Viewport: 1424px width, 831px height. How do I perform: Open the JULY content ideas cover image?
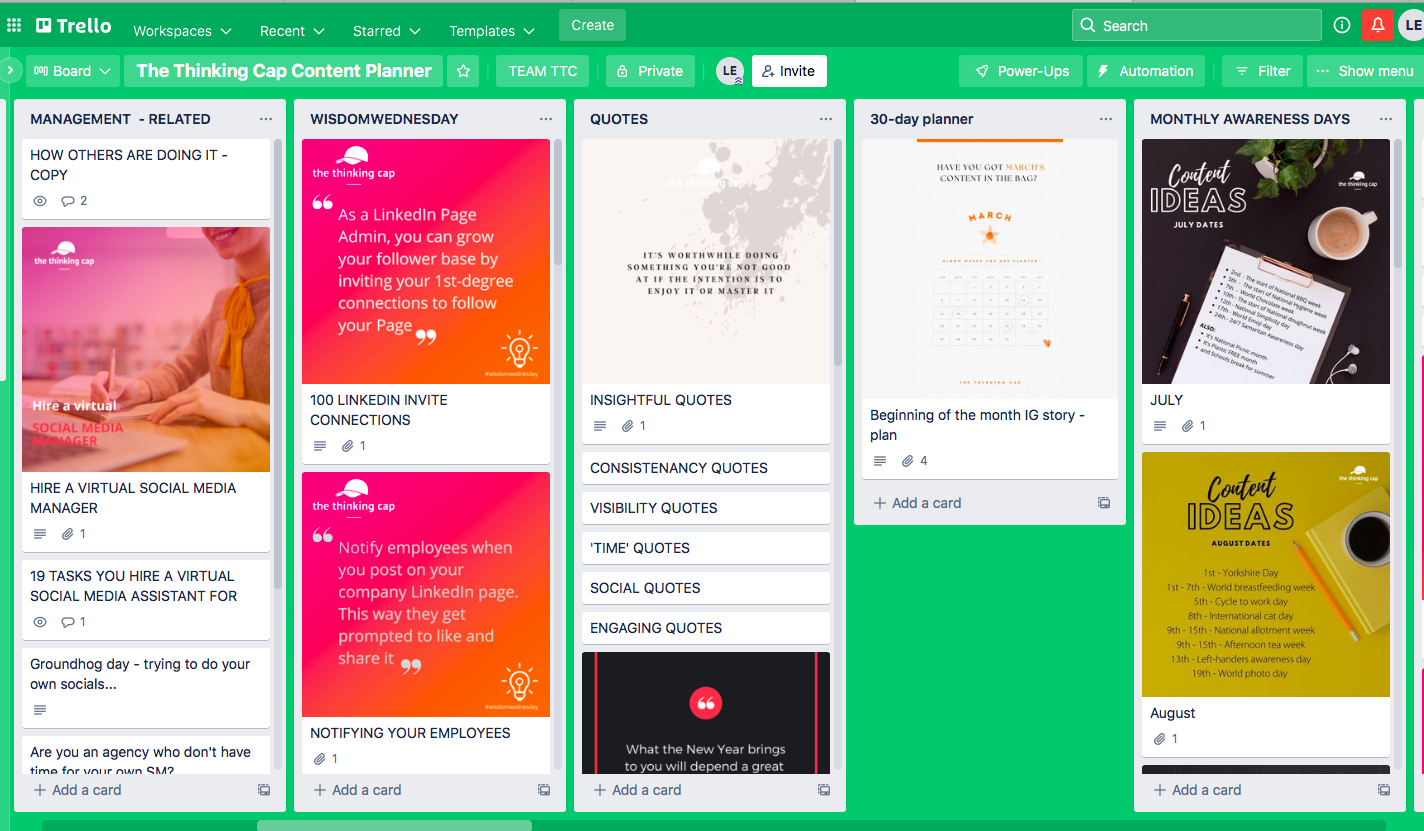1266,261
